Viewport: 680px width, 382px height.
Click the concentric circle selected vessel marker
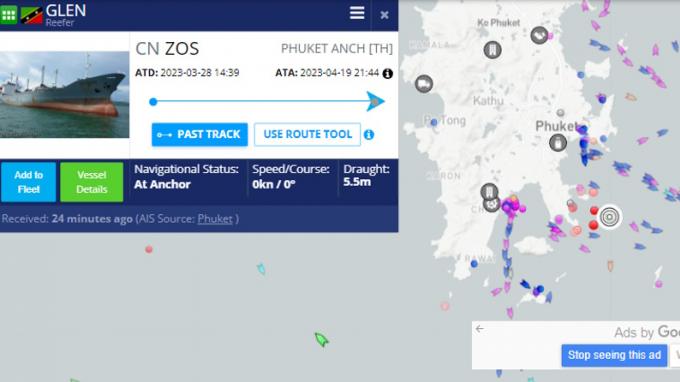point(609,216)
